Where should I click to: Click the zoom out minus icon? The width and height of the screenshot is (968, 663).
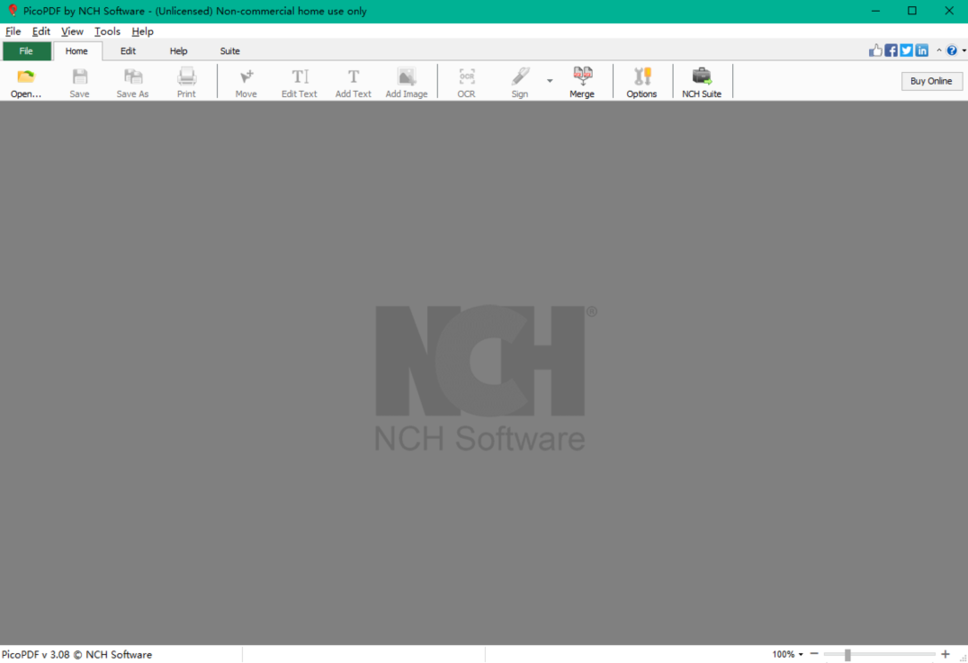click(814, 654)
